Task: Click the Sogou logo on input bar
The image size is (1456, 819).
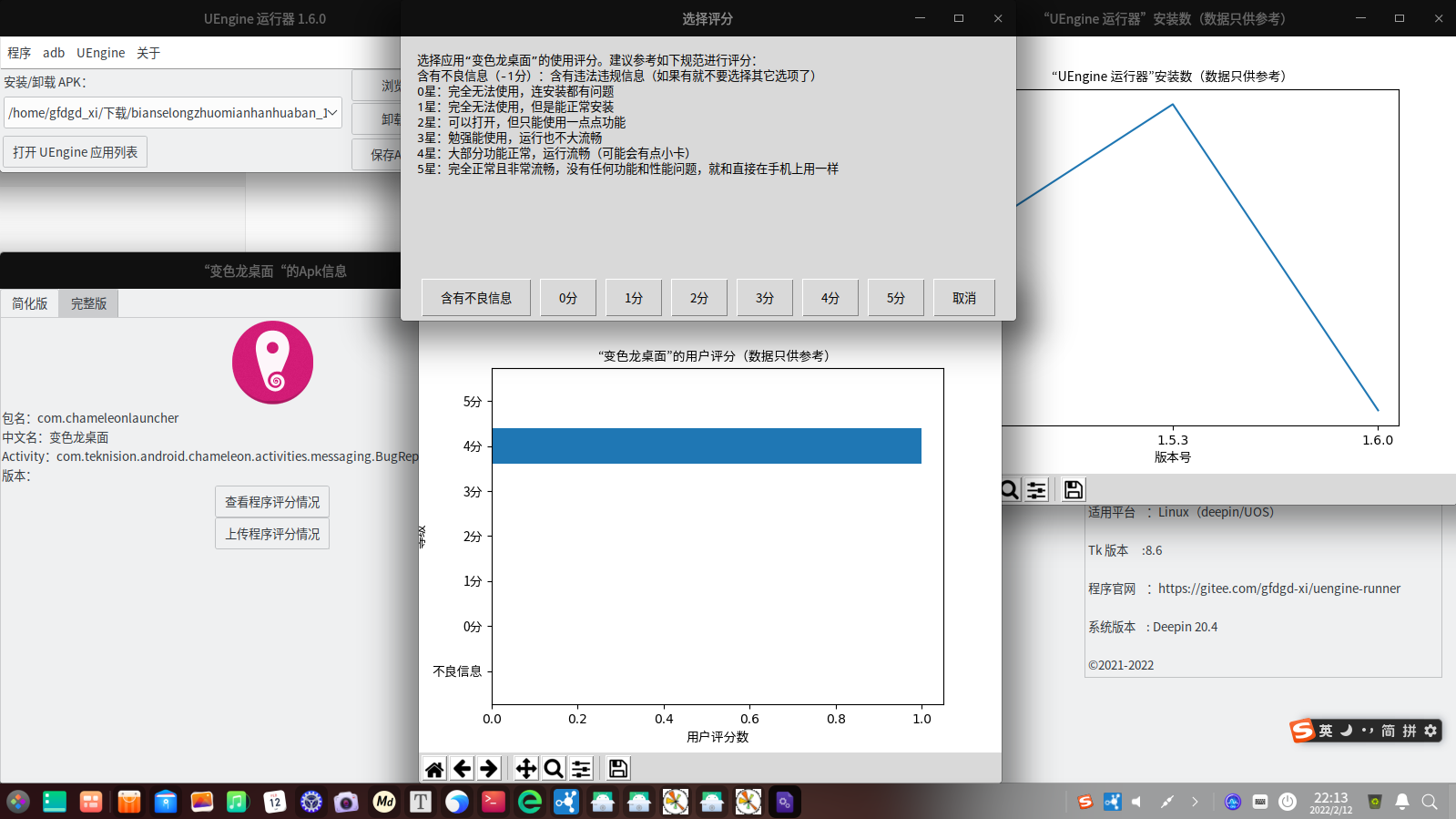Action: pos(1302,731)
